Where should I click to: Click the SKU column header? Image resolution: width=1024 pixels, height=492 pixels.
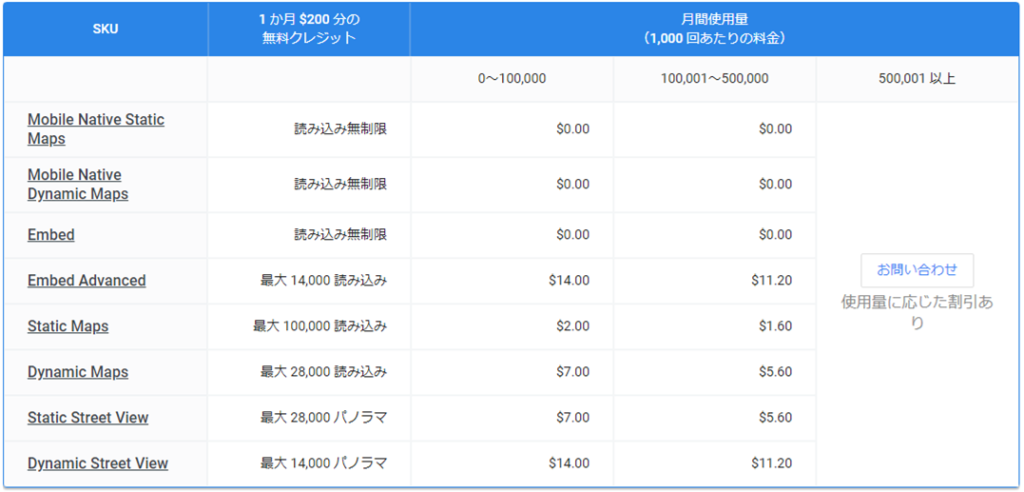coord(104,29)
